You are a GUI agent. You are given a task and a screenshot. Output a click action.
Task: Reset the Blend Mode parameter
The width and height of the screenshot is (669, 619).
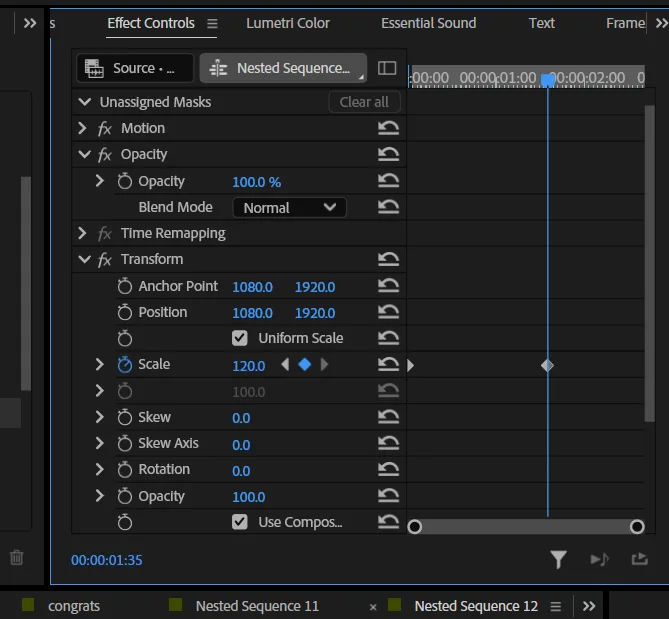388,207
